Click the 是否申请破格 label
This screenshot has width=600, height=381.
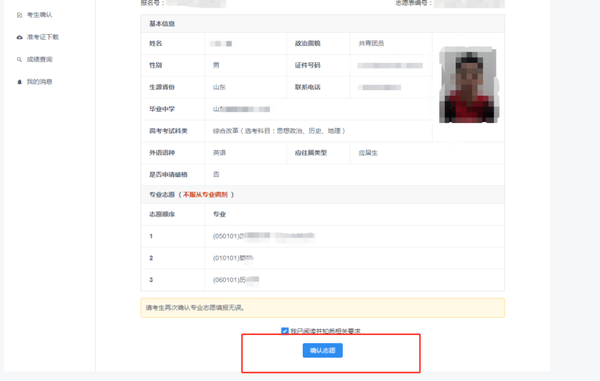coord(168,174)
